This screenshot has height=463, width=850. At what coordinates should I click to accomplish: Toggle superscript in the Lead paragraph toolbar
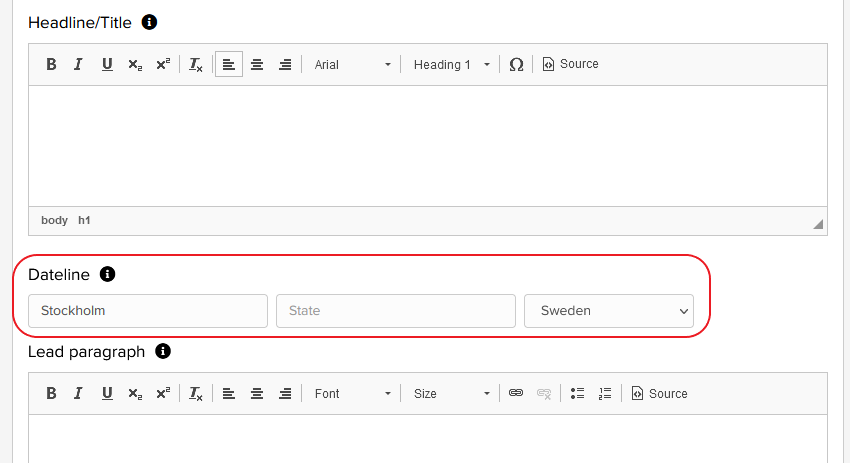[163, 394]
